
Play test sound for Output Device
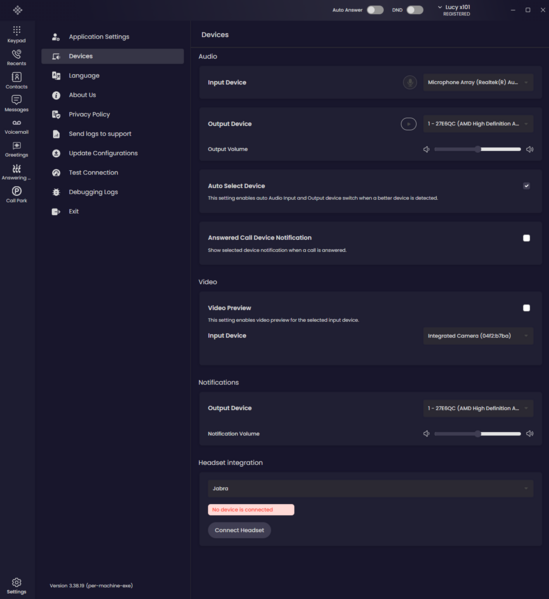[x=408, y=124]
